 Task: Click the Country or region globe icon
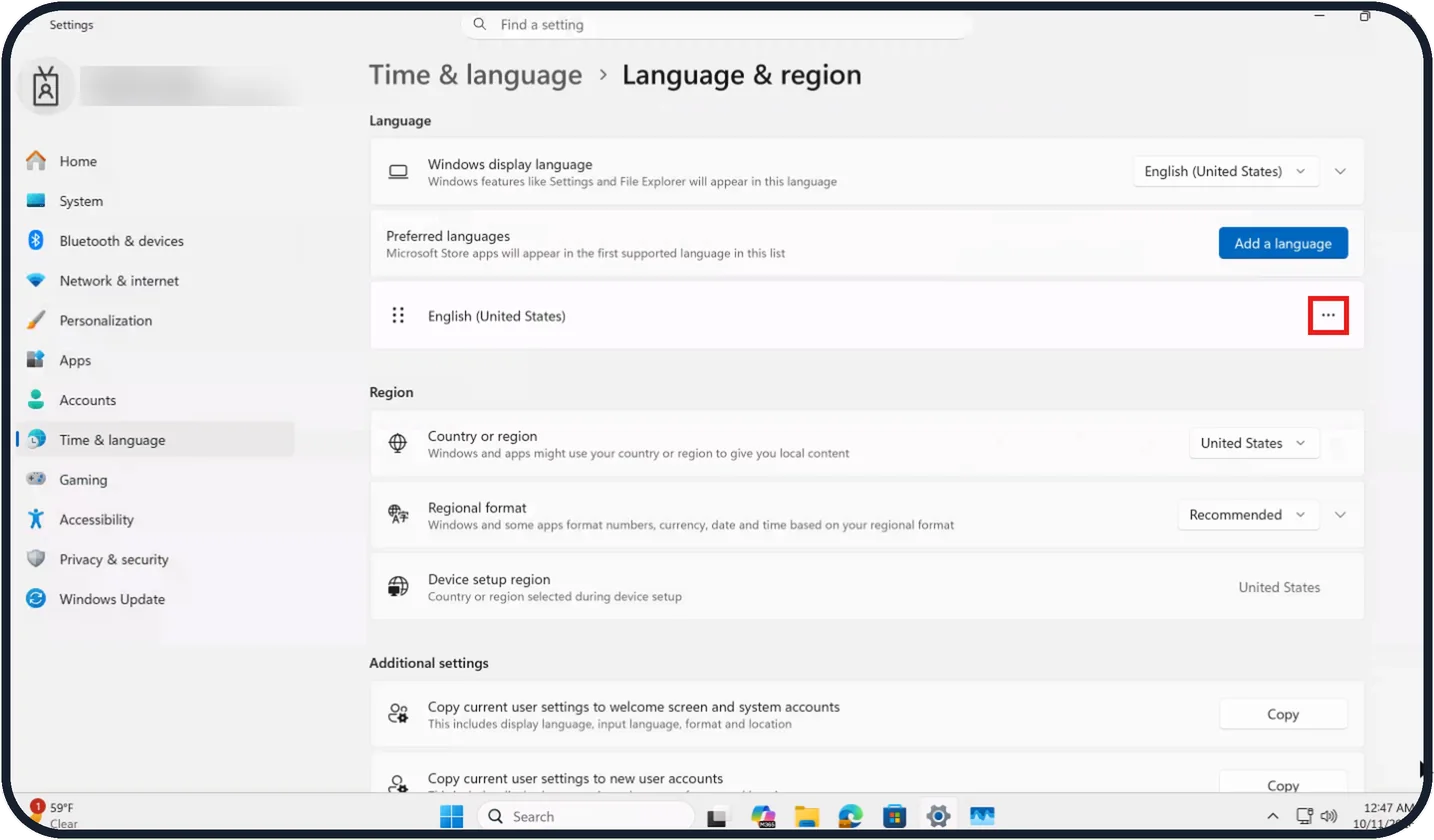pos(398,443)
